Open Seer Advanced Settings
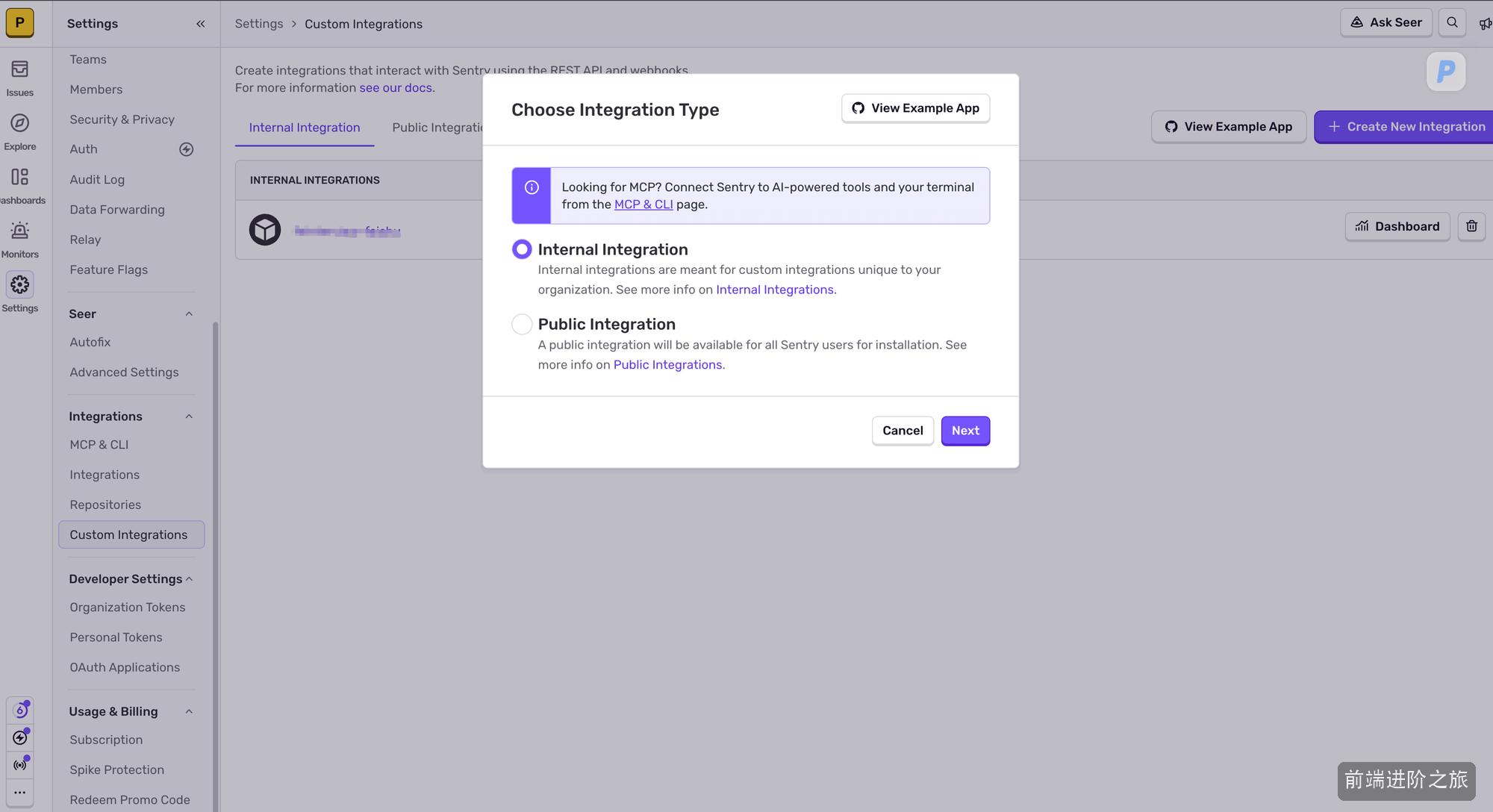The height and width of the screenshot is (812, 1493). coord(124,372)
